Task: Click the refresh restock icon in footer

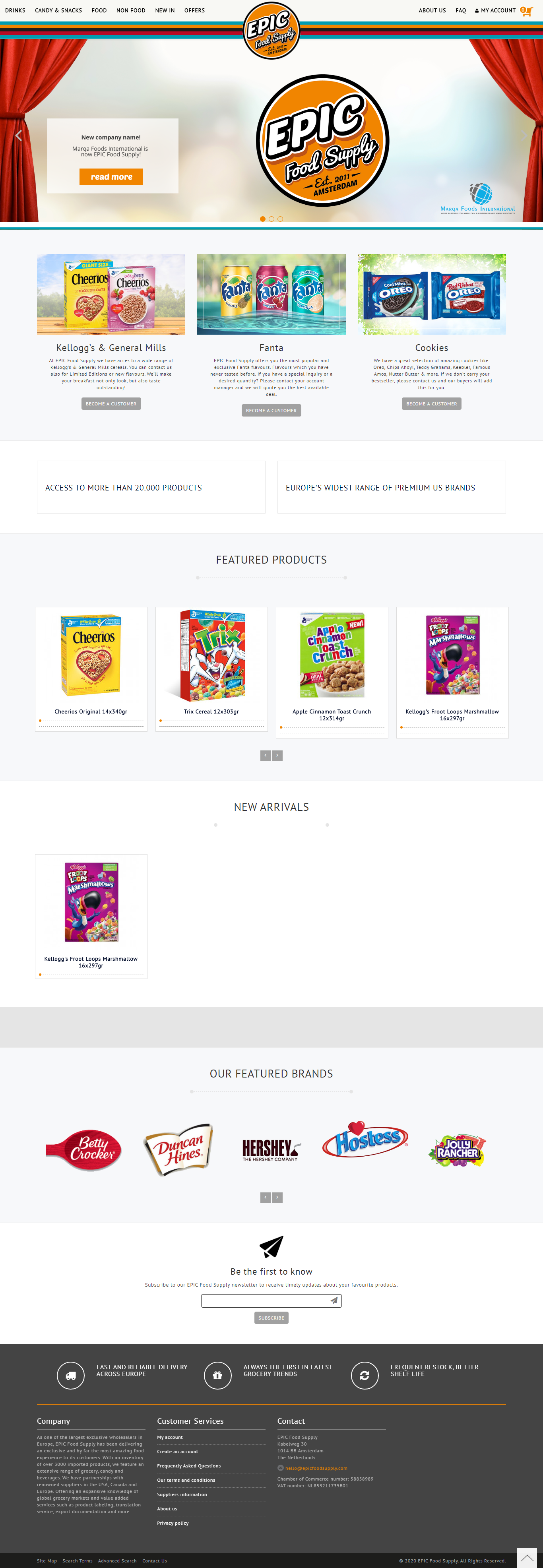Action: (x=365, y=1375)
